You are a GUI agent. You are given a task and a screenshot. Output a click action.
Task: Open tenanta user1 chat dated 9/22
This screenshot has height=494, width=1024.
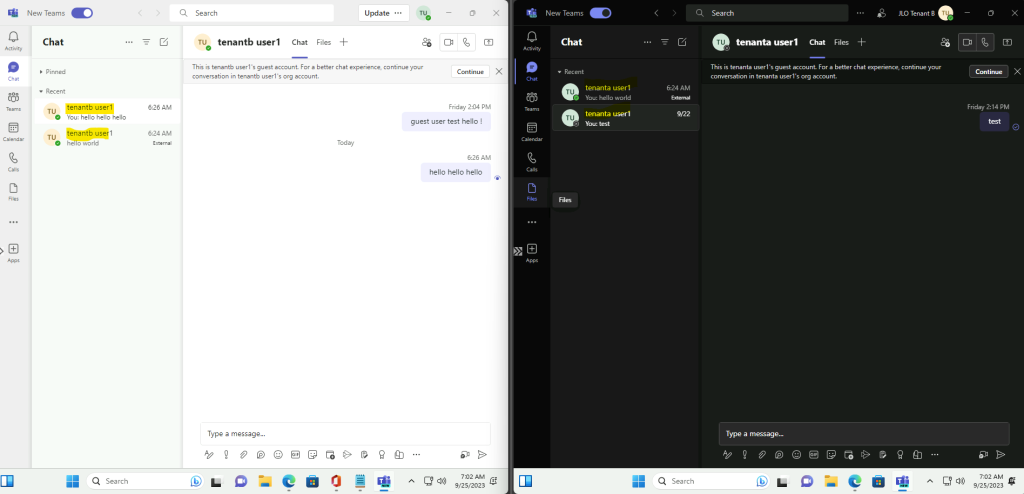[x=626, y=118]
